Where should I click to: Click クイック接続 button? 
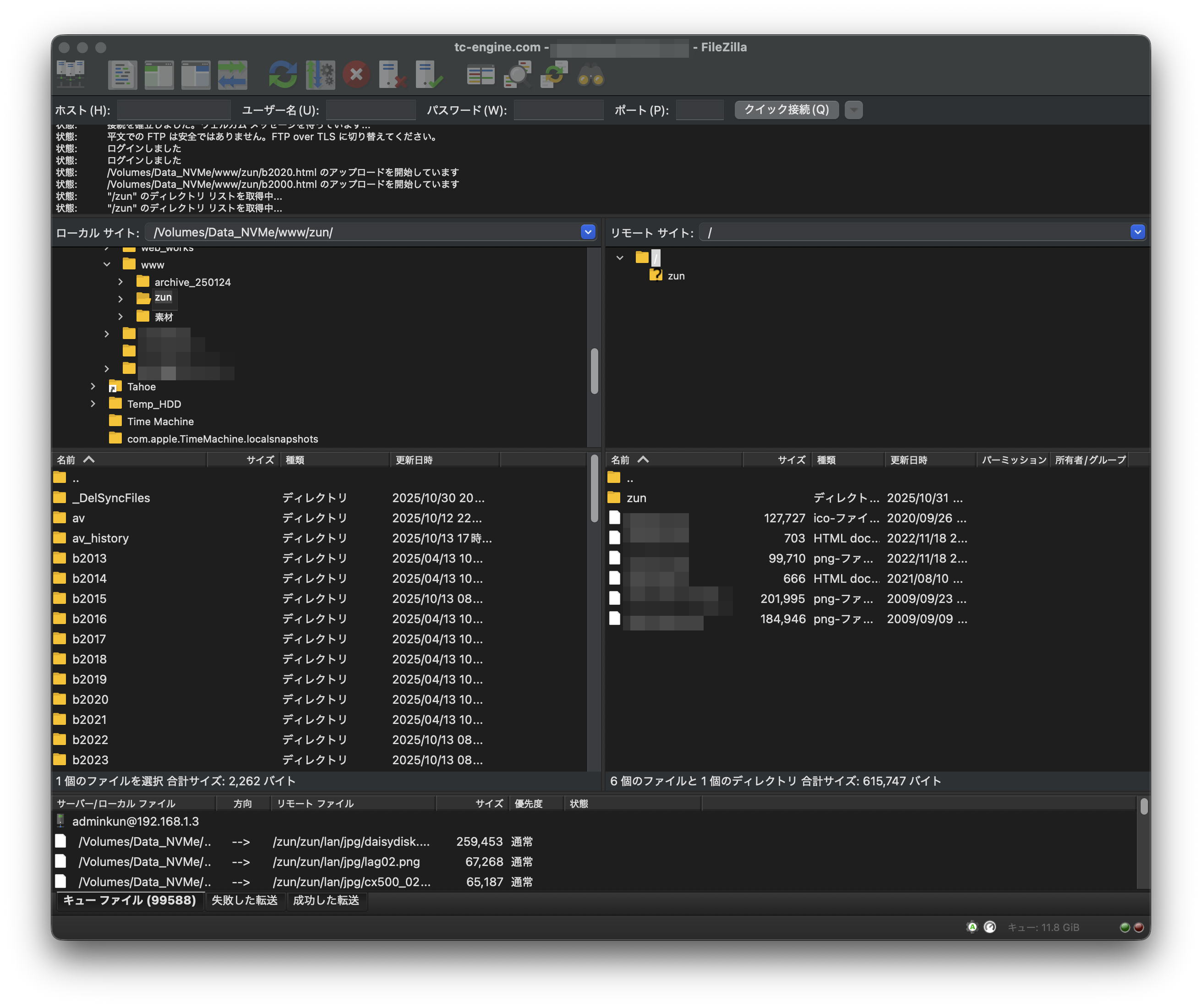786,110
